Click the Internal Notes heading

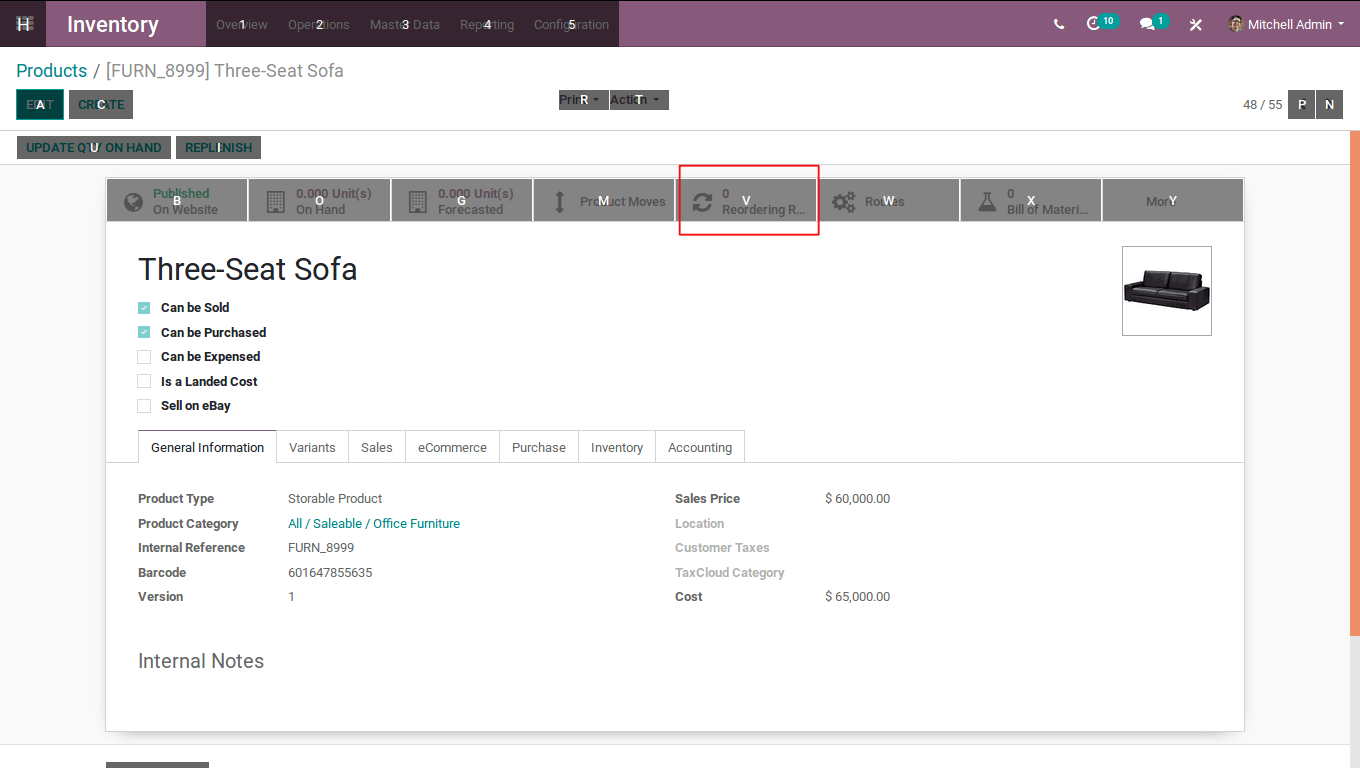coord(201,661)
